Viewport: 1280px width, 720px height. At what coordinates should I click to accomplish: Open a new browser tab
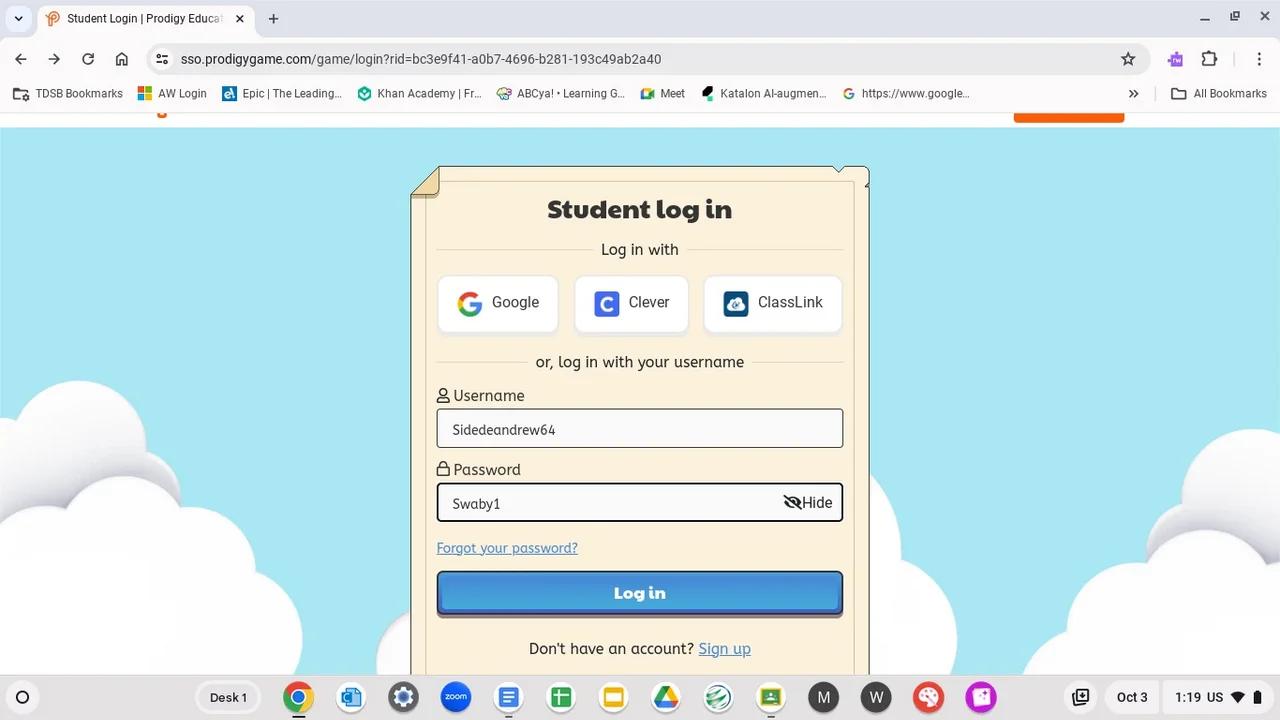point(273,18)
